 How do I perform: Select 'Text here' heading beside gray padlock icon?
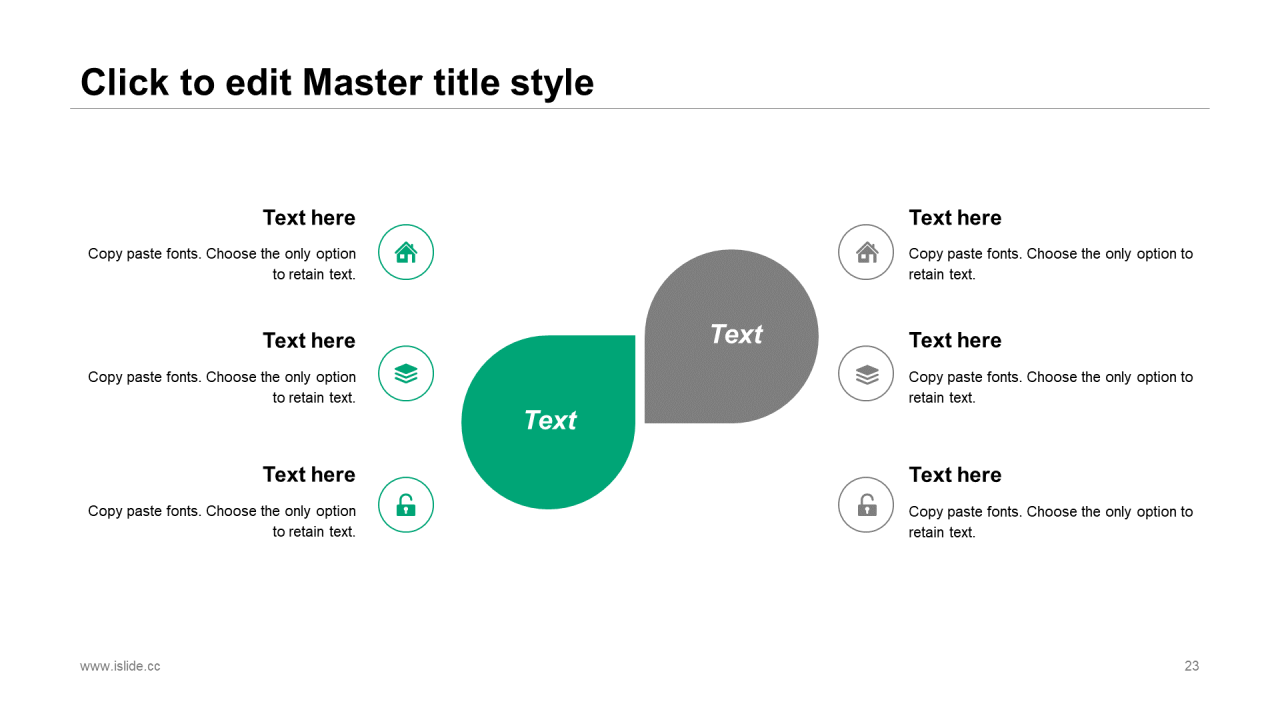(955, 475)
